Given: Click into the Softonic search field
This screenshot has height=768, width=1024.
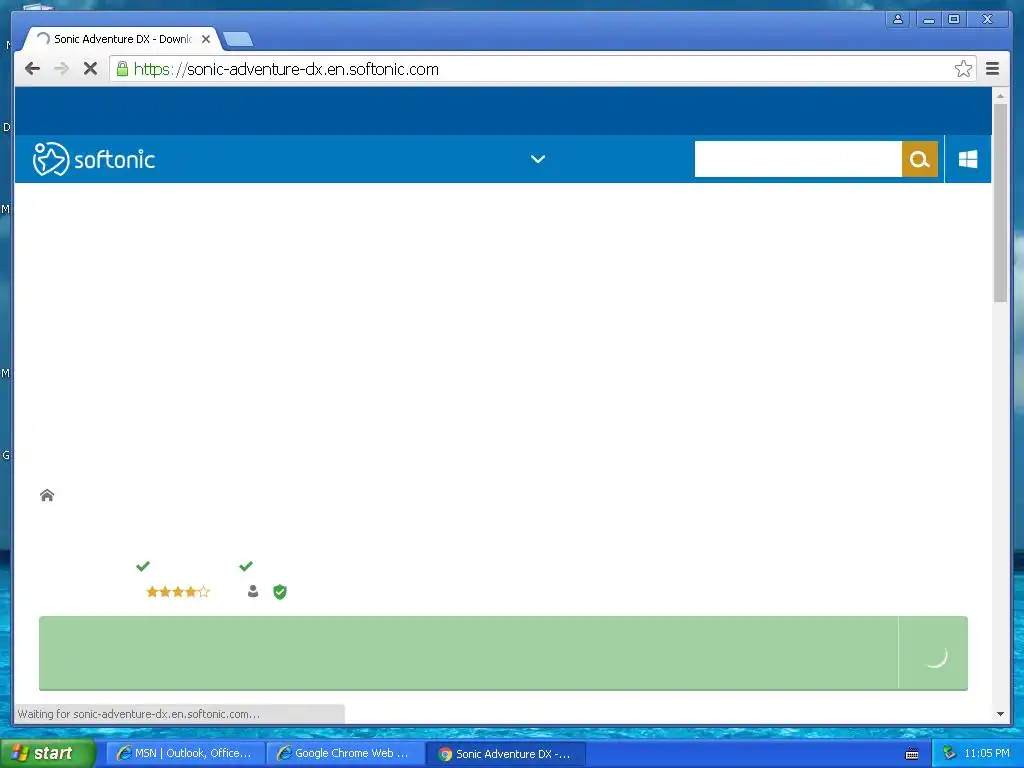Looking at the screenshot, I should tap(798, 159).
